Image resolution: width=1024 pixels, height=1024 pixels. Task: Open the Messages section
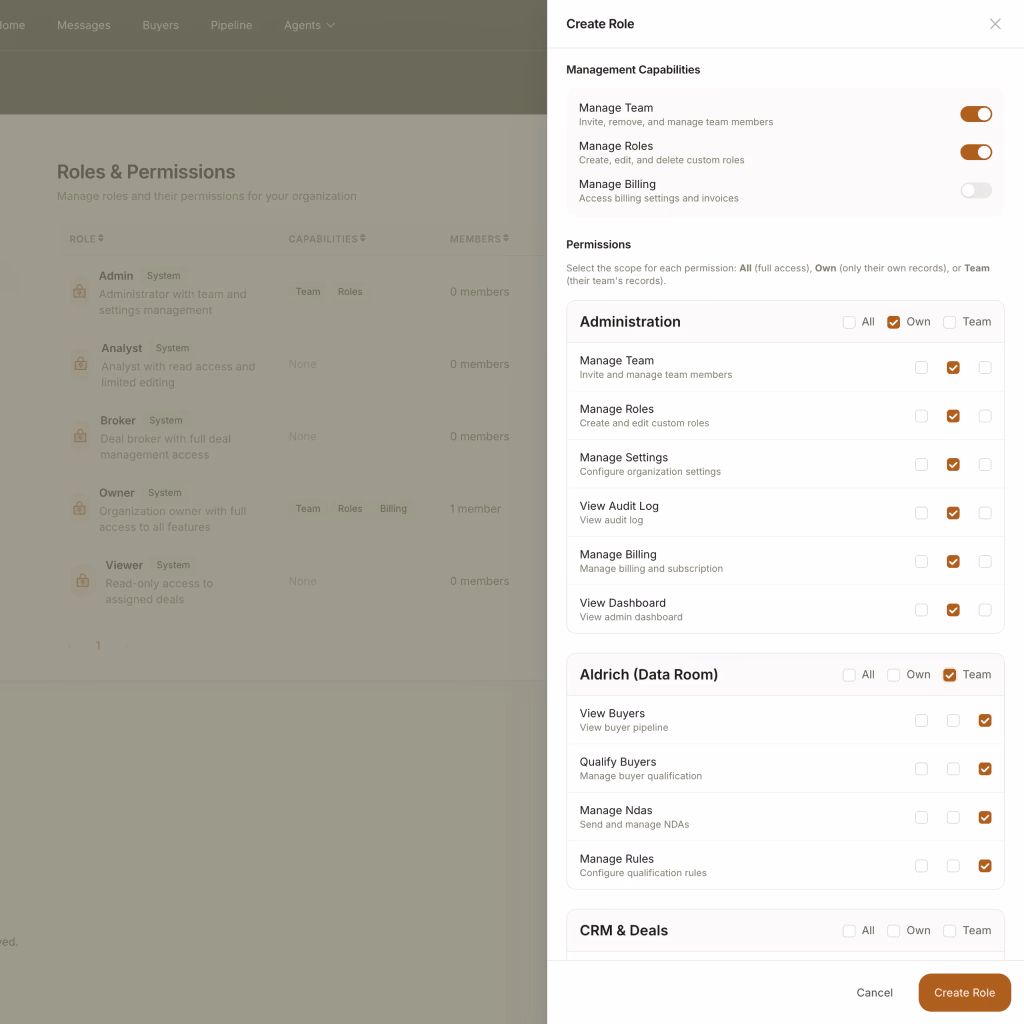(84, 25)
